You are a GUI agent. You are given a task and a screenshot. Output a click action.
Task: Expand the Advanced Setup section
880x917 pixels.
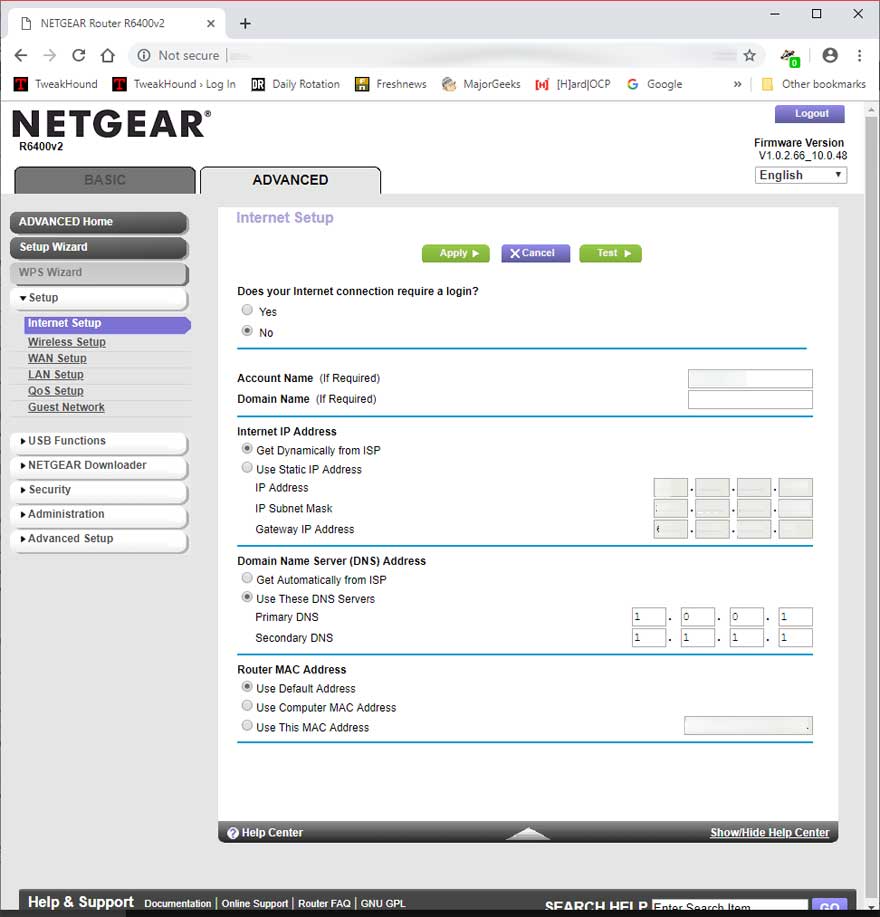(99, 540)
